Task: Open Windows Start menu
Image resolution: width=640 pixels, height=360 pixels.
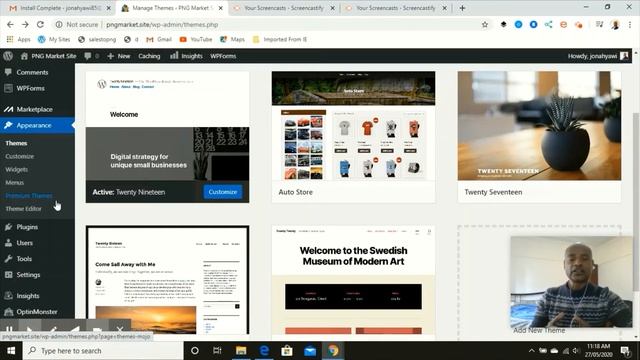Action: [11, 351]
